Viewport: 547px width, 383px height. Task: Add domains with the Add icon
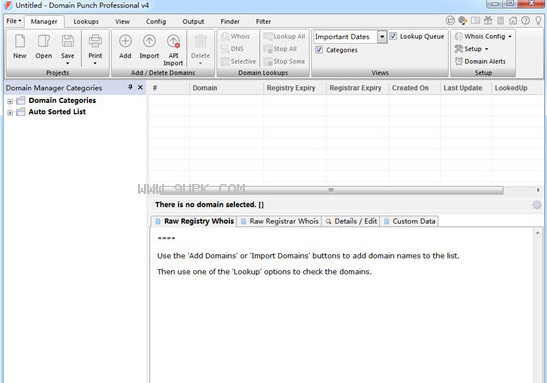pos(125,41)
